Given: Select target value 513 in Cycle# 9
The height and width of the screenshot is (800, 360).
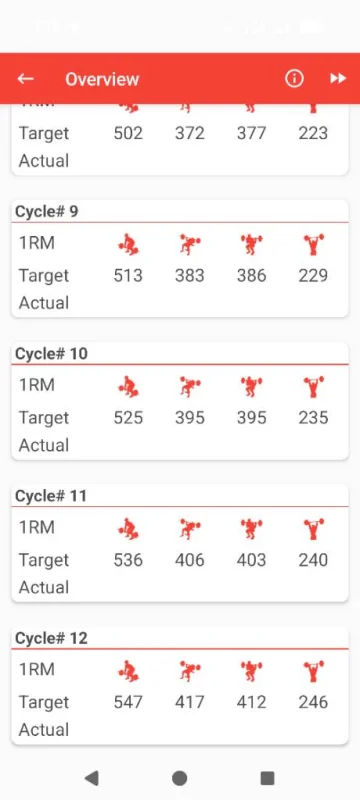Looking at the screenshot, I should 128,276.
